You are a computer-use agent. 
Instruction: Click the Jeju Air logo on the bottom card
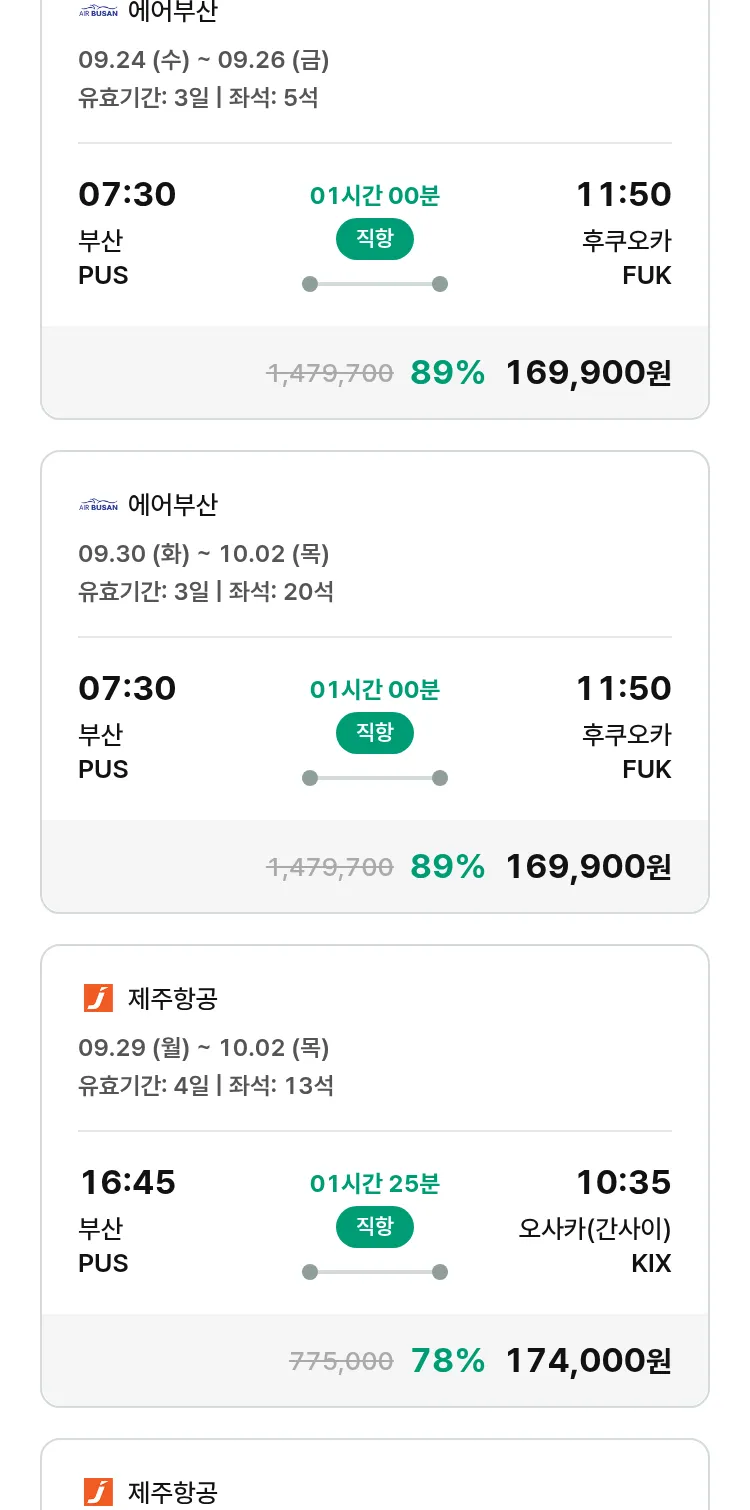click(98, 1492)
